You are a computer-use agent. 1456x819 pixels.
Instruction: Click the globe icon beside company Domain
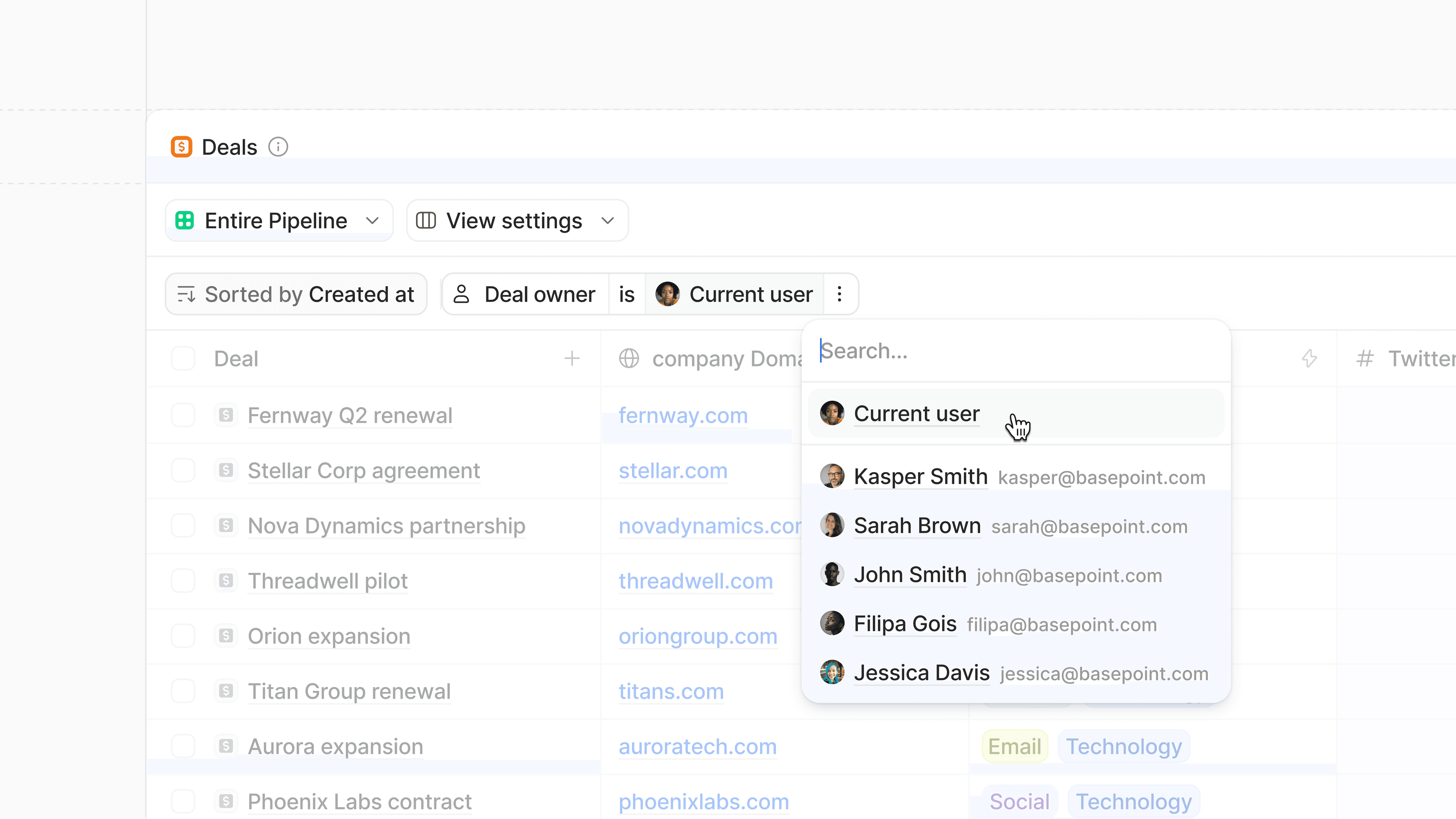(x=629, y=358)
